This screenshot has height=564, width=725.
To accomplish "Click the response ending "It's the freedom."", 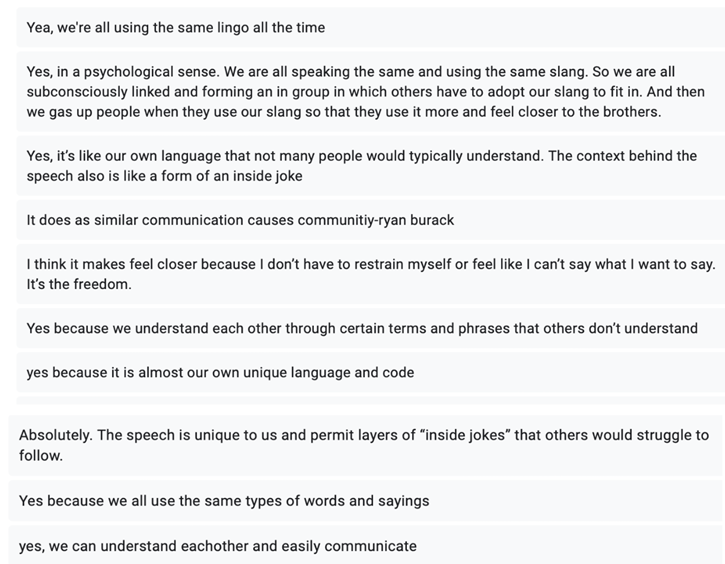I will pos(370,274).
